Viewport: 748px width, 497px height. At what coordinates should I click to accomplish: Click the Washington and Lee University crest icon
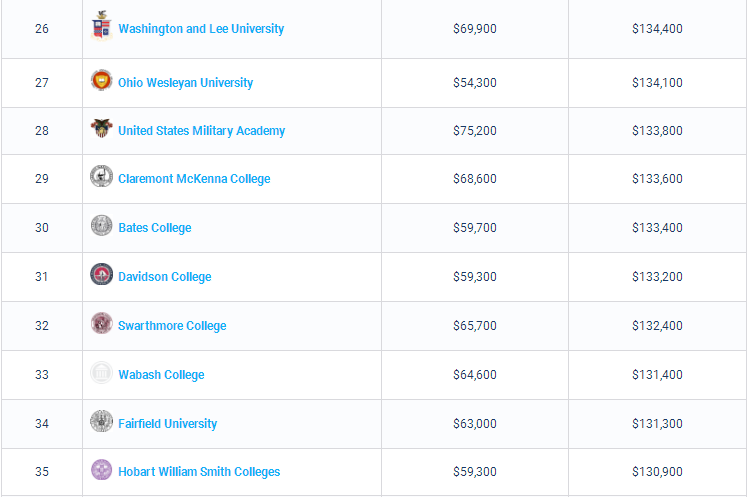pyautogui.click(x=101, y=27)
